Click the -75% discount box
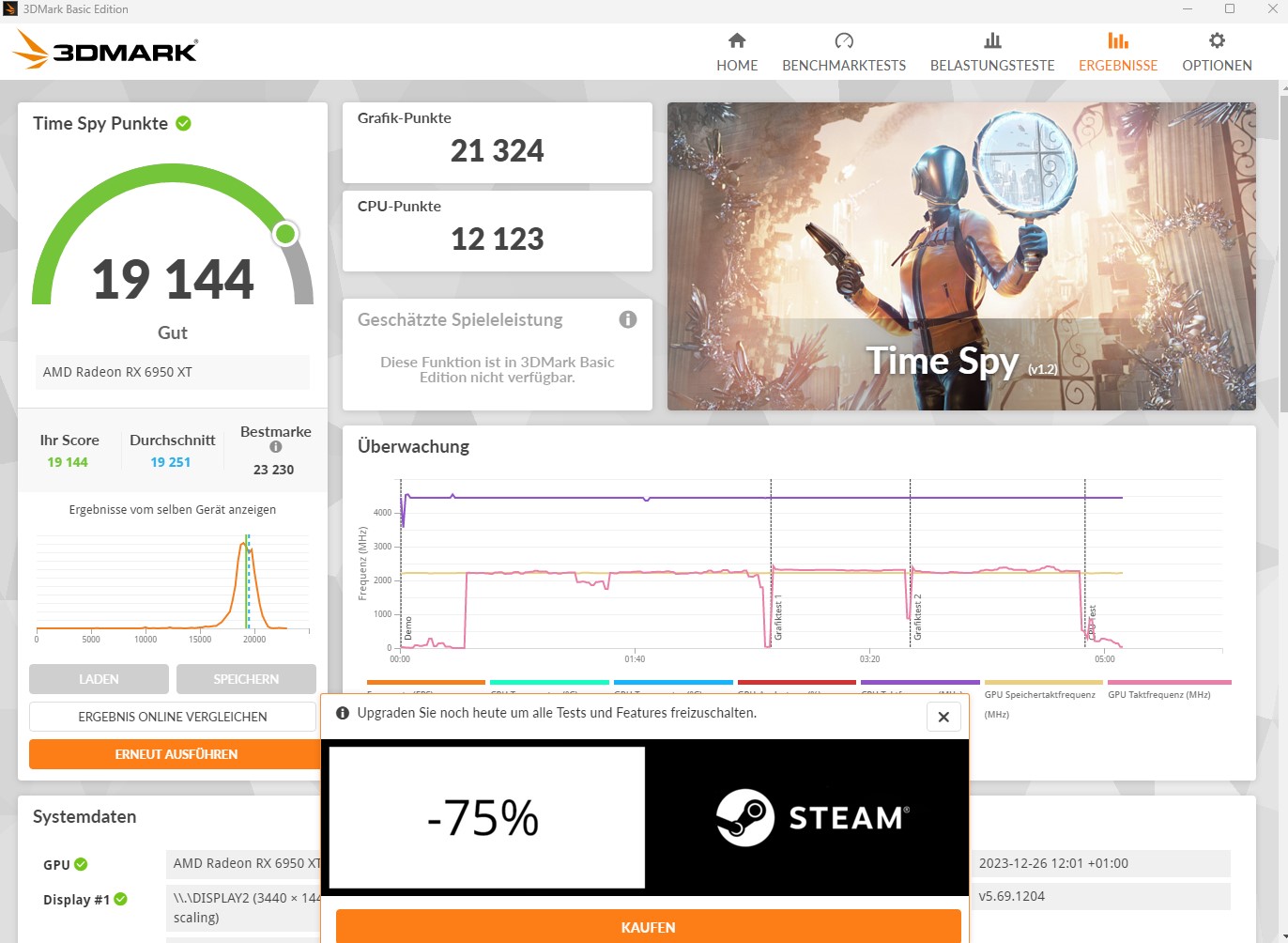1288x943 pixels. pos(486,817)
